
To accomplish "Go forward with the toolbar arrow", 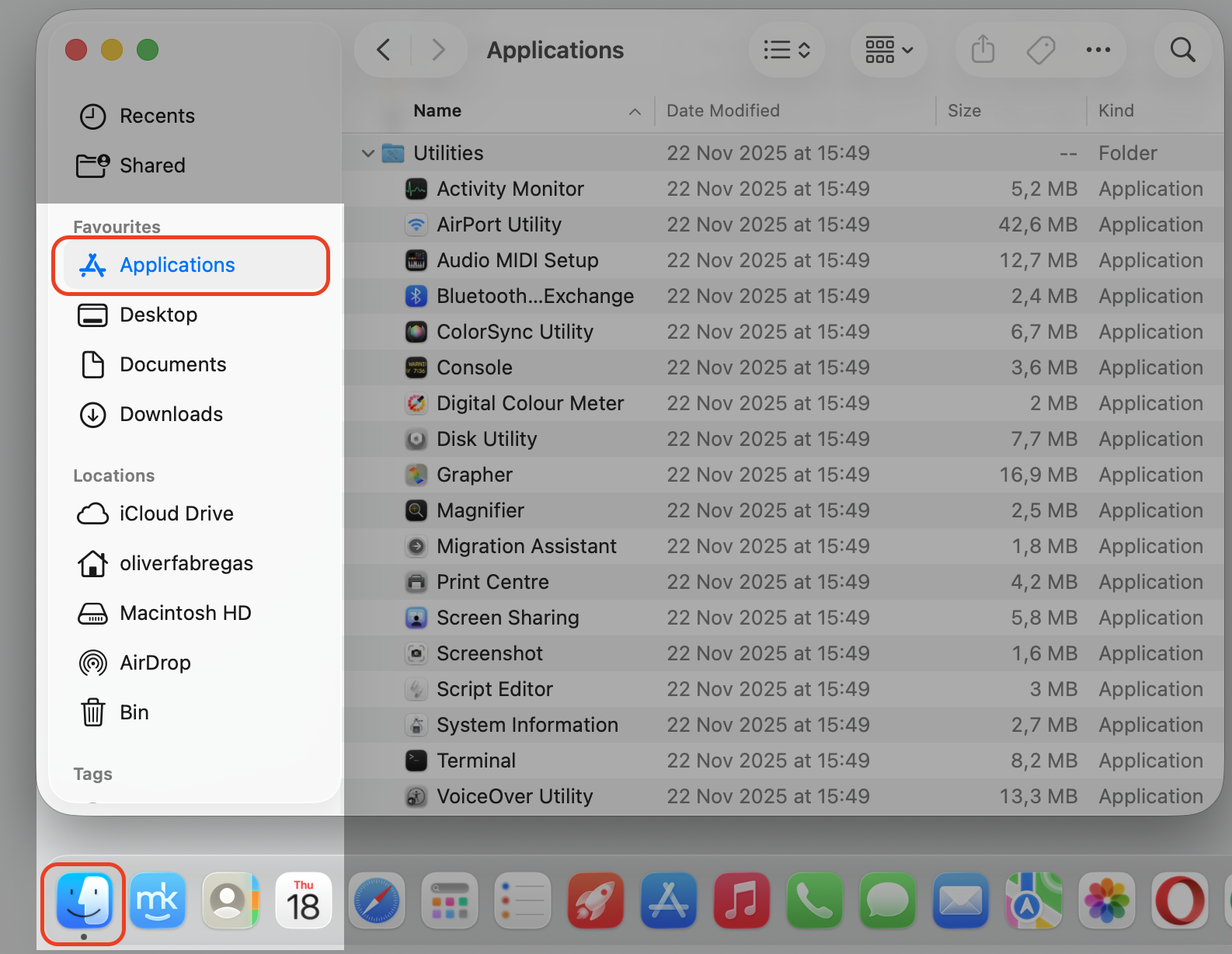I will click(439, 50).
